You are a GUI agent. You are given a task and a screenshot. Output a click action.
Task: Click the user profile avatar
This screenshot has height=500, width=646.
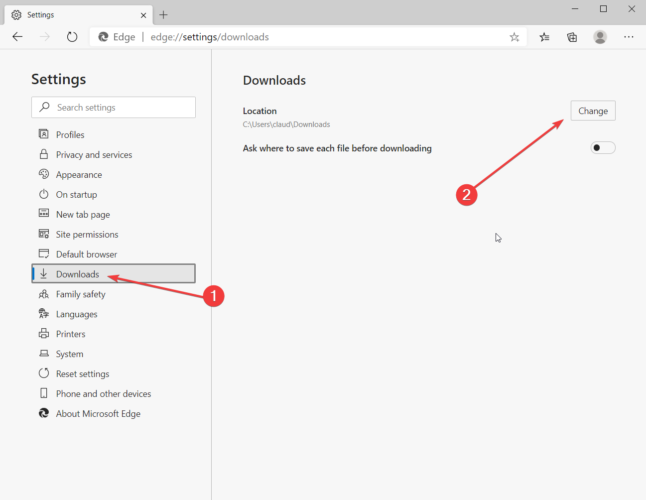coord(600,37)
